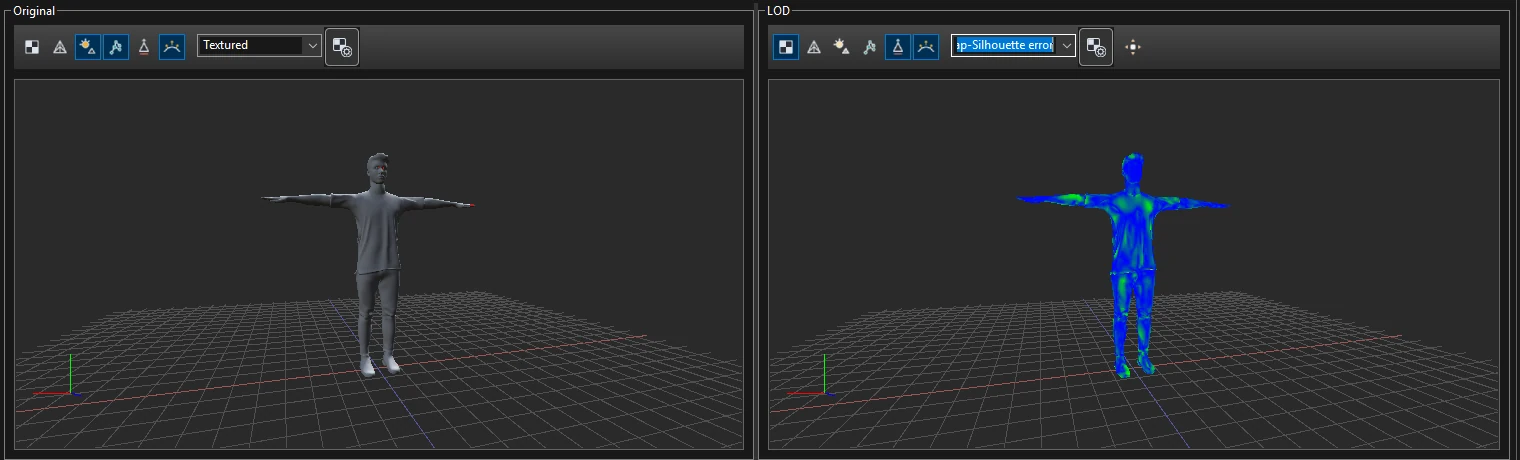Toggle checkerboard background in LOD panel
The image size is (1520, 460).
click(786, 46)
